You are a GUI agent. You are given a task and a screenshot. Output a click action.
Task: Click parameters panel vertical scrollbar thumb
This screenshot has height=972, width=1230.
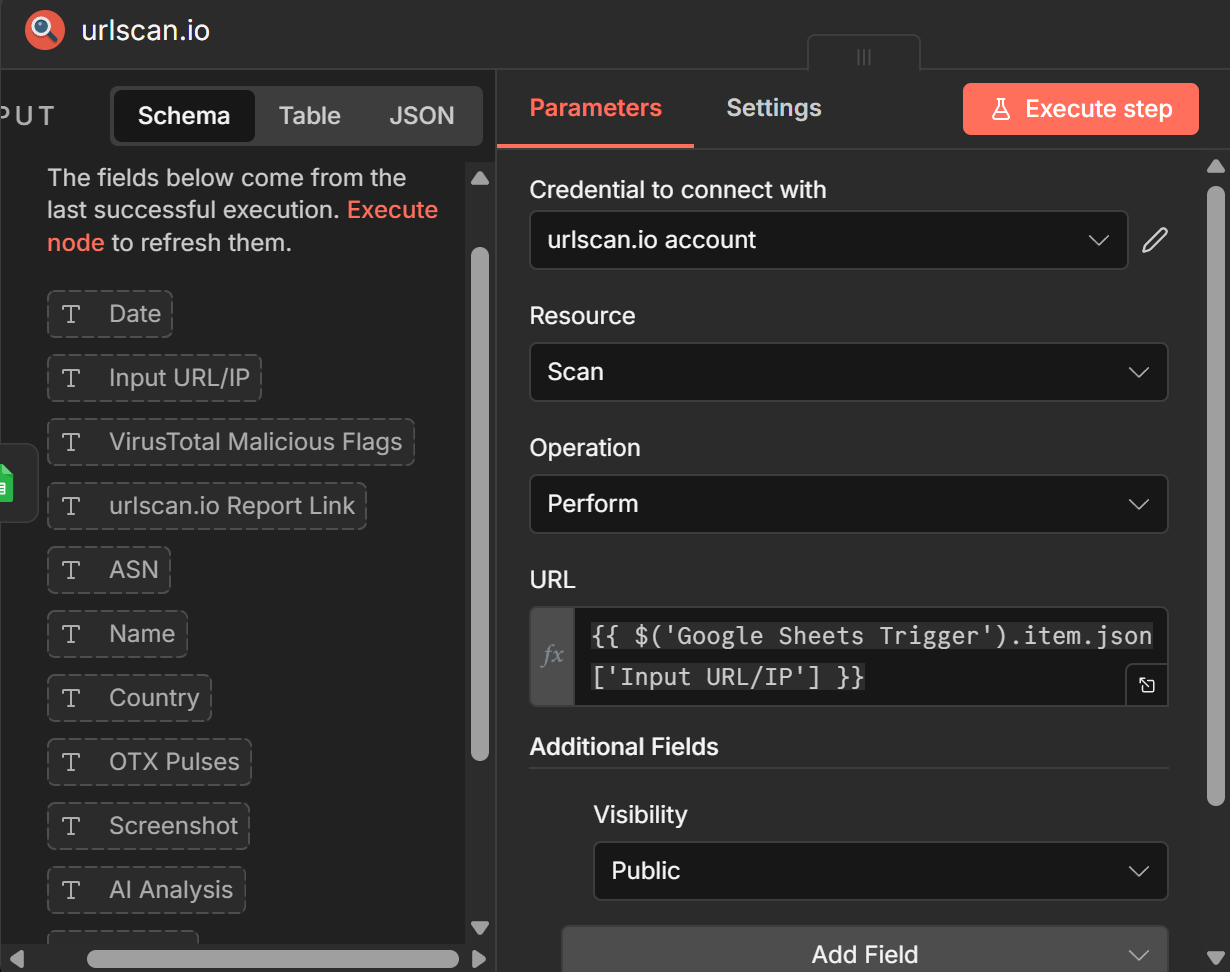click(1216, 496)
